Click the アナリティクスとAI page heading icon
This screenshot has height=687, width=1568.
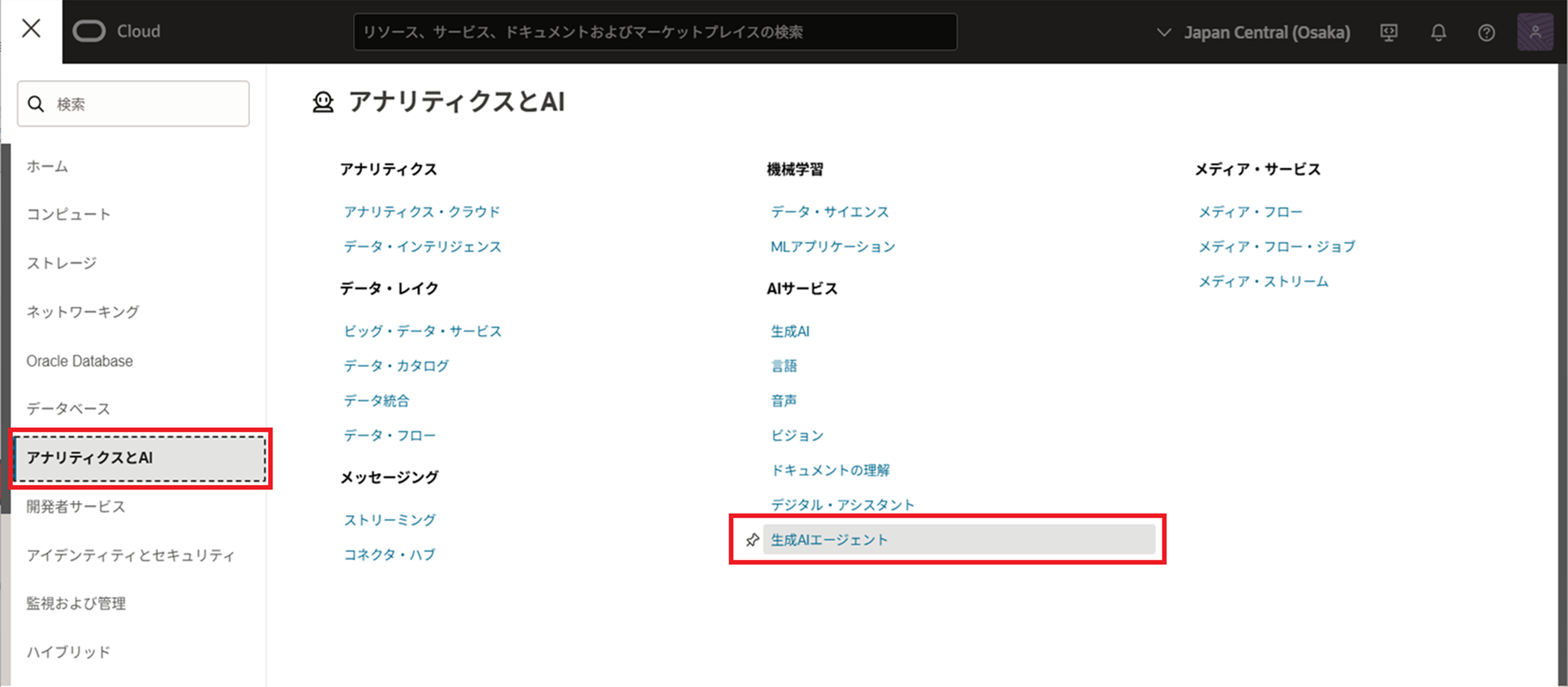323,102
